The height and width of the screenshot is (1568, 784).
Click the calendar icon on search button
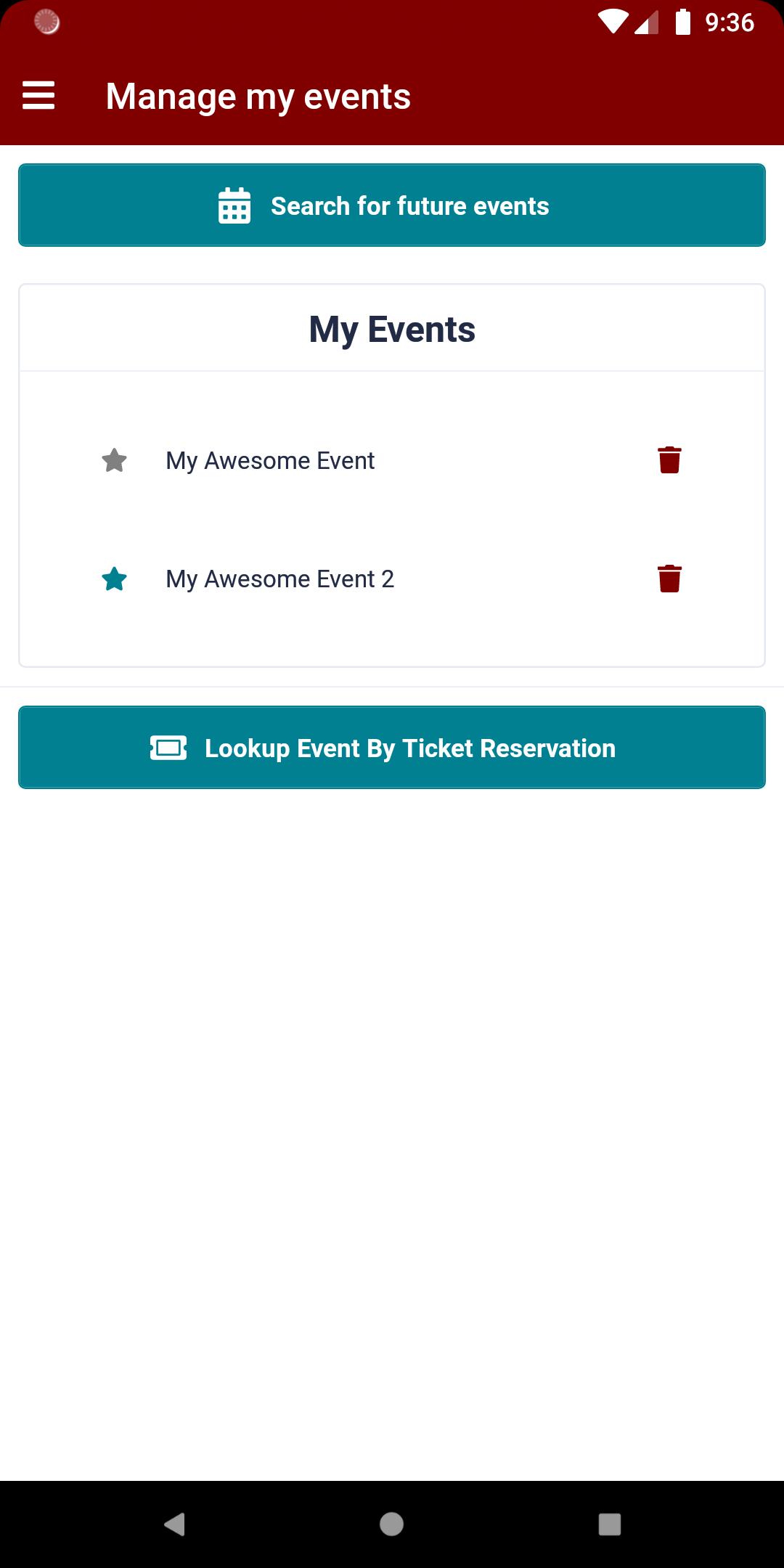234,205
